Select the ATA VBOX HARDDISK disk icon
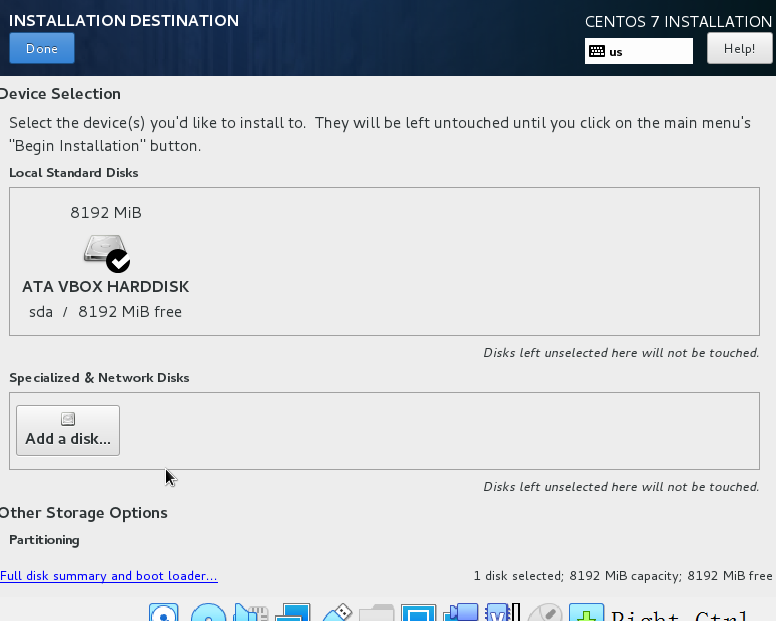Viewport: 776px width, 621px height. (105, 252)
